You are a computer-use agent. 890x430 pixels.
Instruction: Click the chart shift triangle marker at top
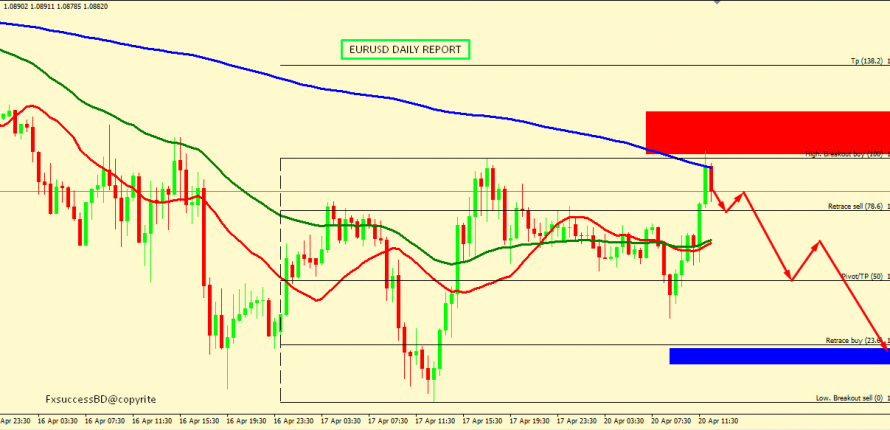pos(715,3)
